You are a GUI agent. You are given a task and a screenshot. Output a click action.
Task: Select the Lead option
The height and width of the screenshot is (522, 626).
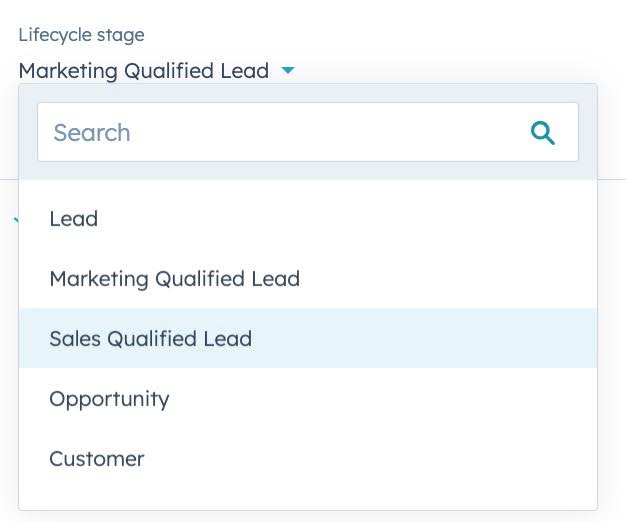[74, 219]
